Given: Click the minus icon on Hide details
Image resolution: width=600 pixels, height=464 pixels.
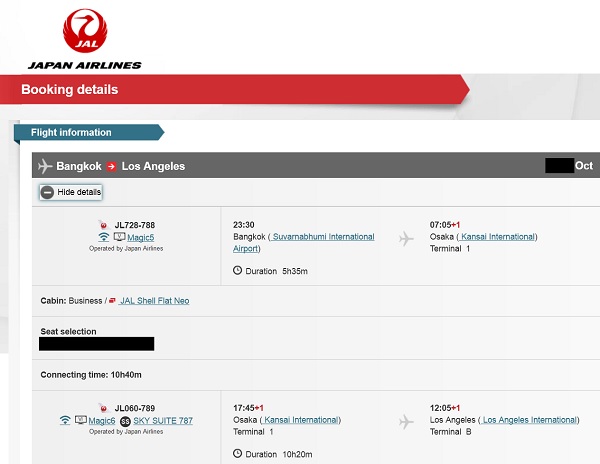Looking at the screenshot, I should 47,192.
